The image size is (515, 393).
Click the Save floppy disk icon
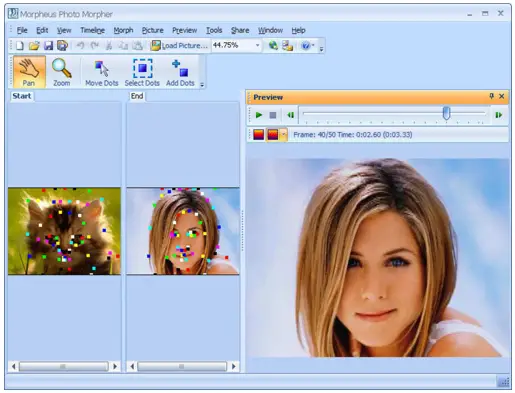(48, 45)
